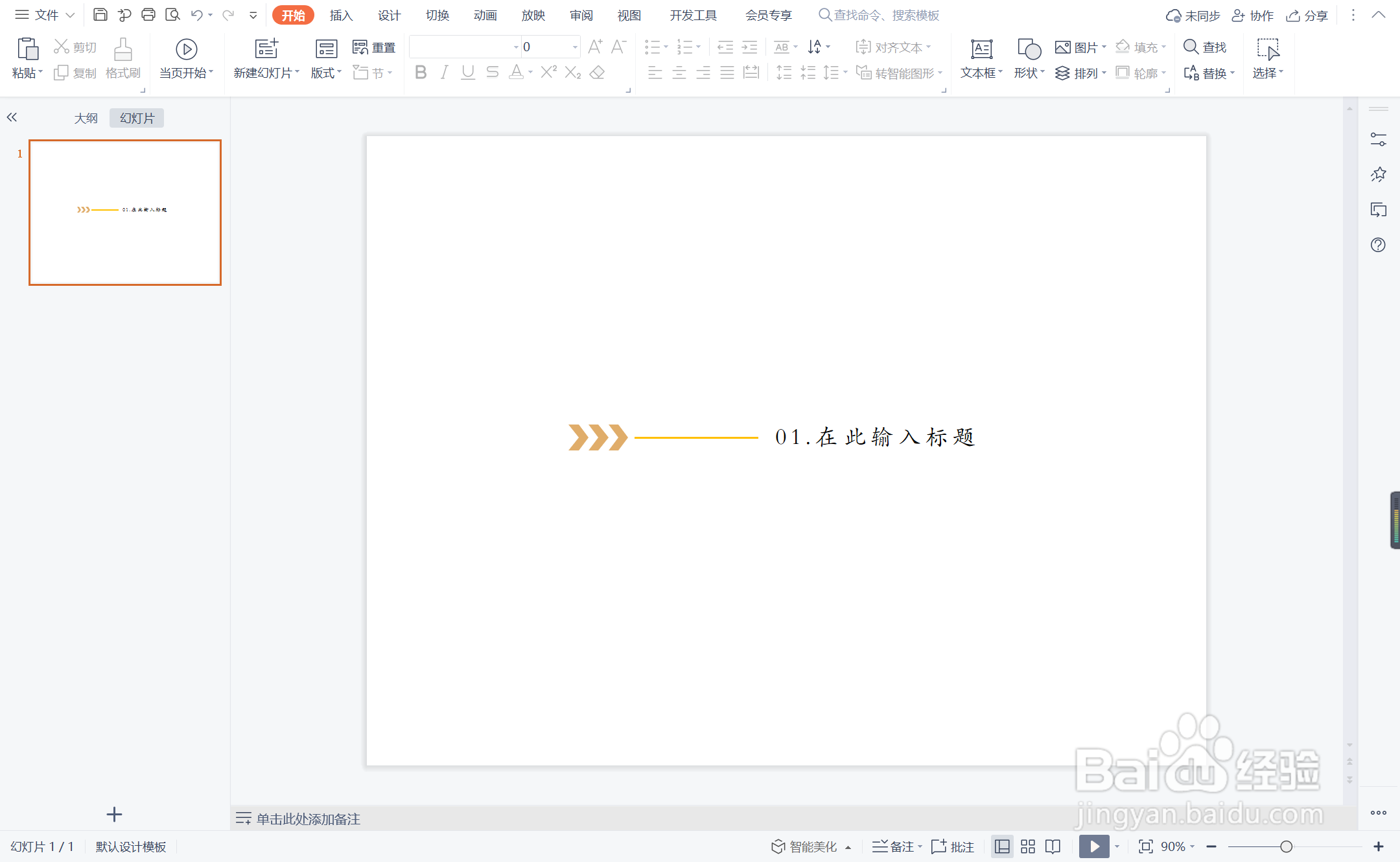Click the Paste clipboard icon

tap(27, 49)
